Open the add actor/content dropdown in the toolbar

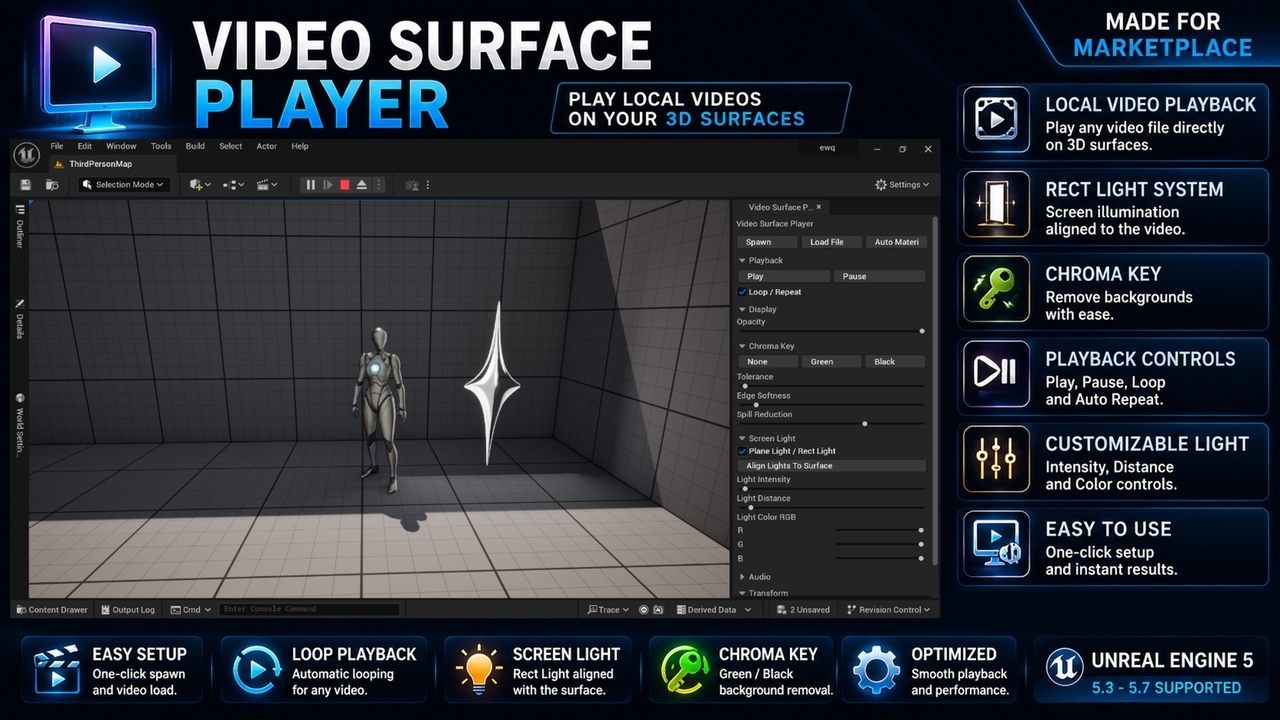[x=200, y=185]
